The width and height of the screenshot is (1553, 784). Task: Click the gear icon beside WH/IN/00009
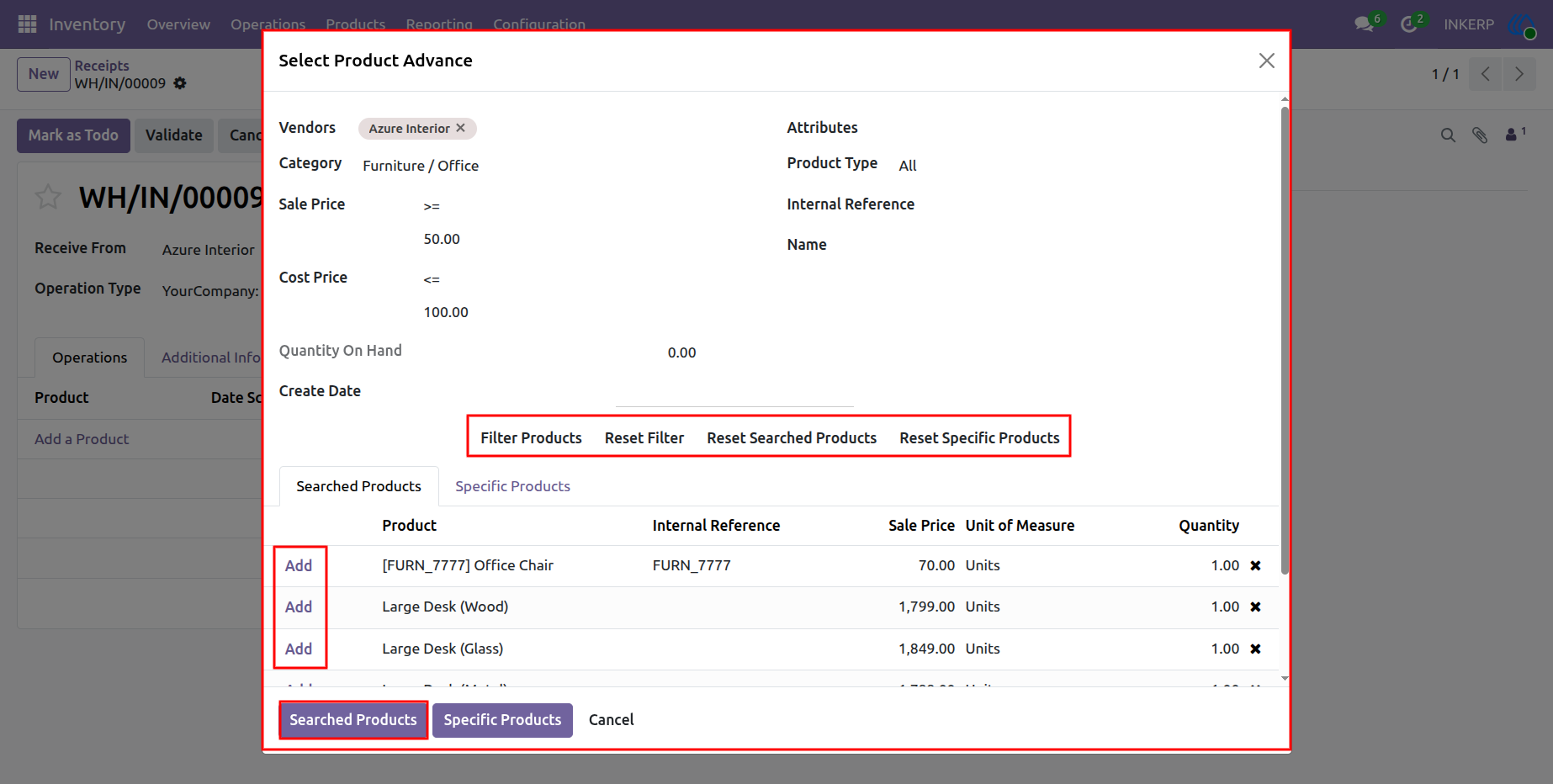(180, 83)
